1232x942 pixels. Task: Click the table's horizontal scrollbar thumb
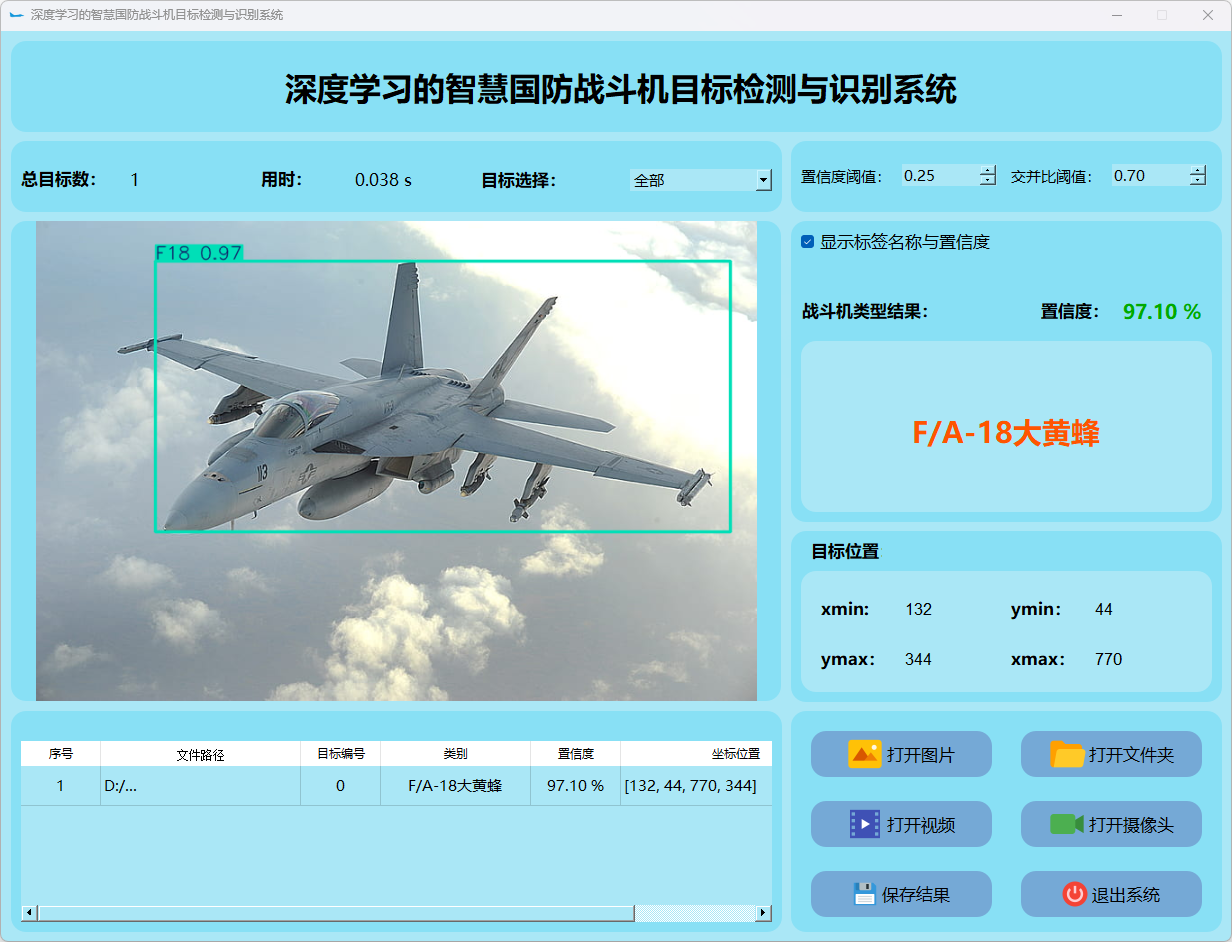click(x=336, y=913)
